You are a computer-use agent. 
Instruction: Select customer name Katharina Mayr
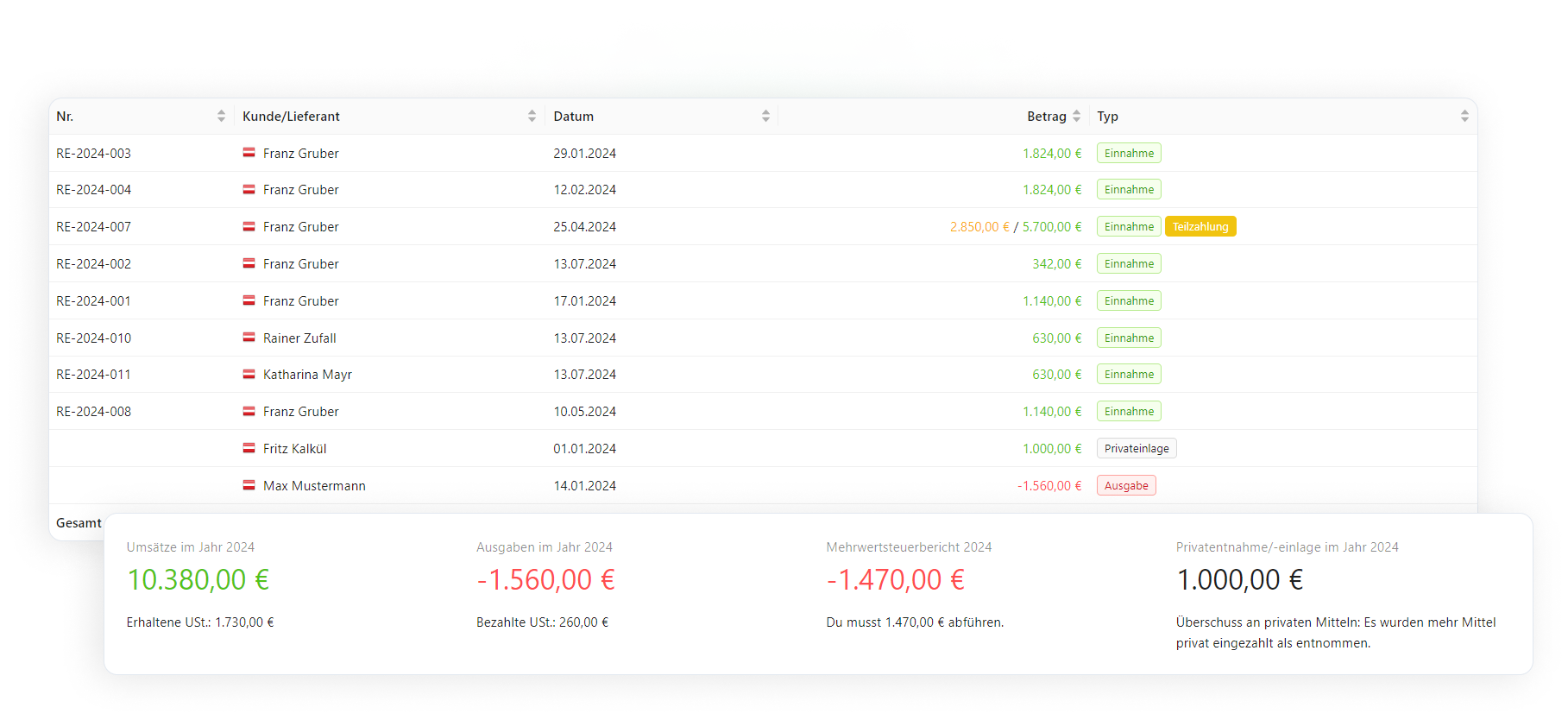[307, 375]
